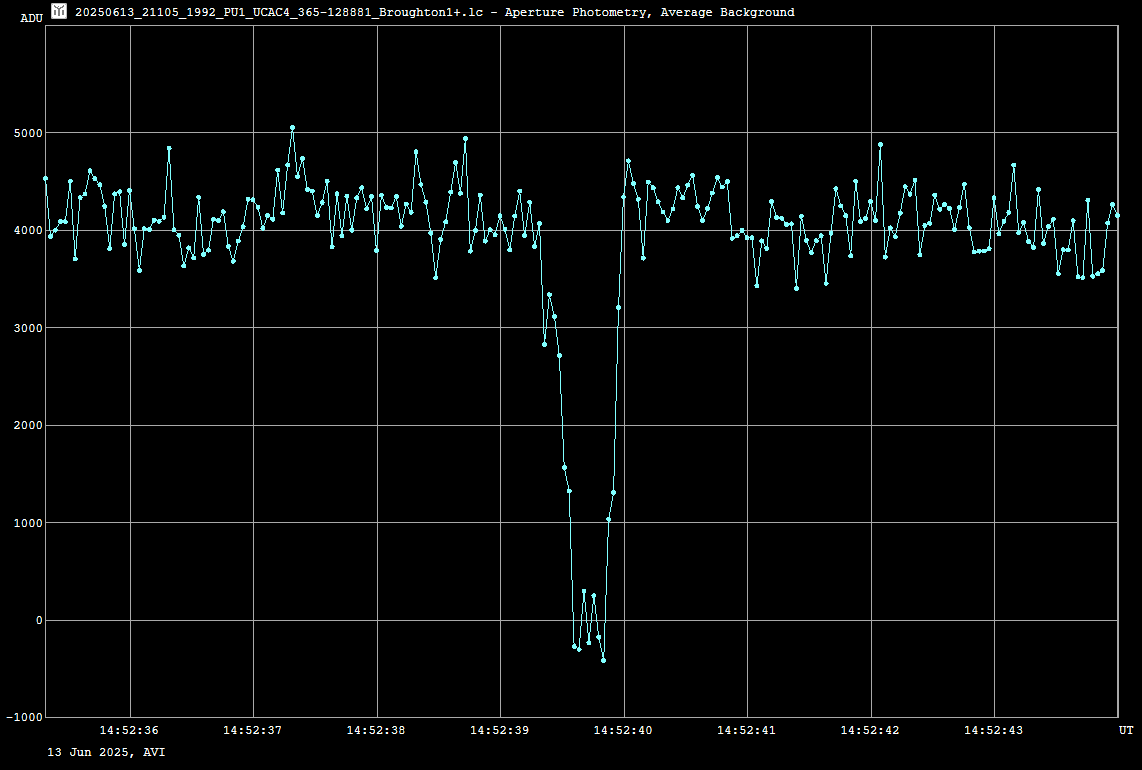This screenshot has width=1142, height=770.
Task: Pick the highest data point above 5000 ADU
Action: click(292, 127)
